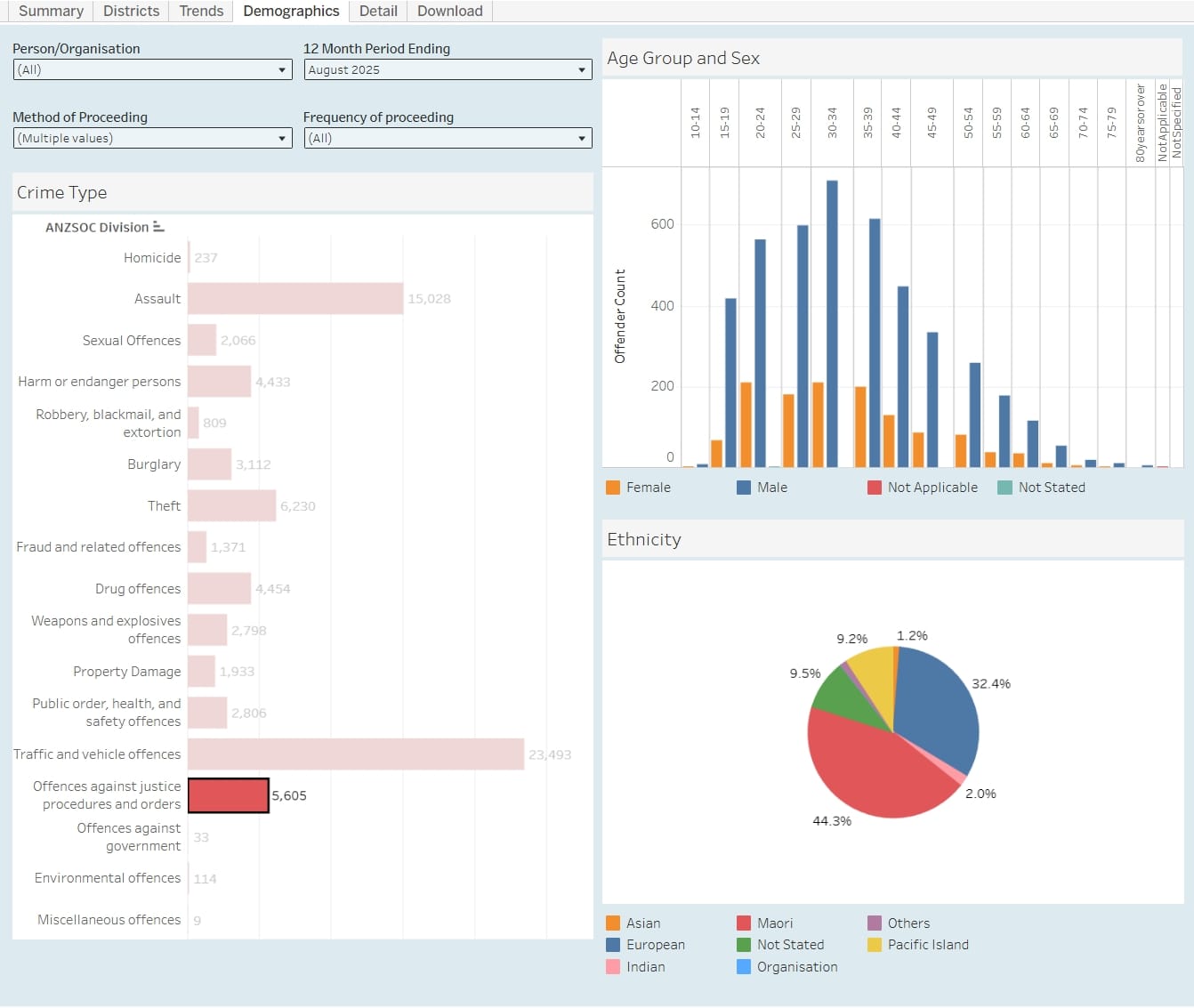Click the Not Stated sex legend swatch
The width and height of the screenshot is (1194, 1008).
[1005, 488]
